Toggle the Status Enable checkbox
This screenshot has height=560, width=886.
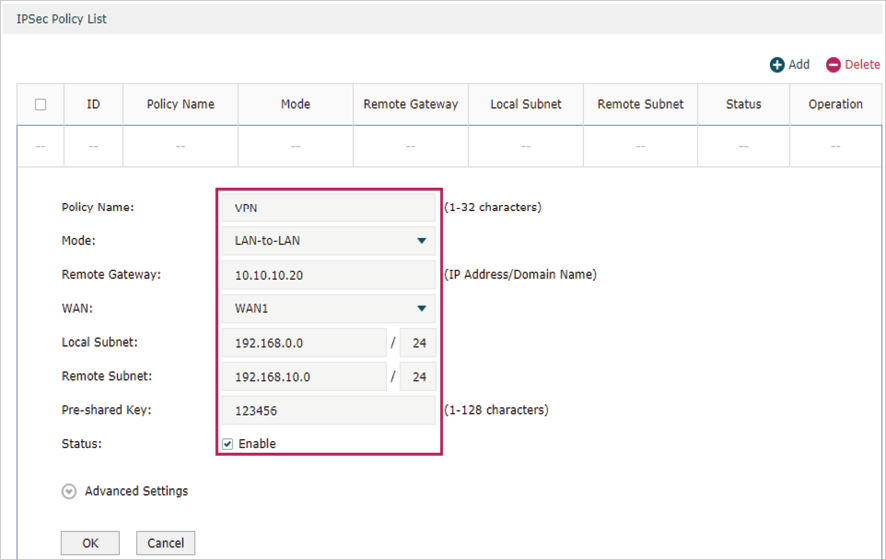coord(228,444)
